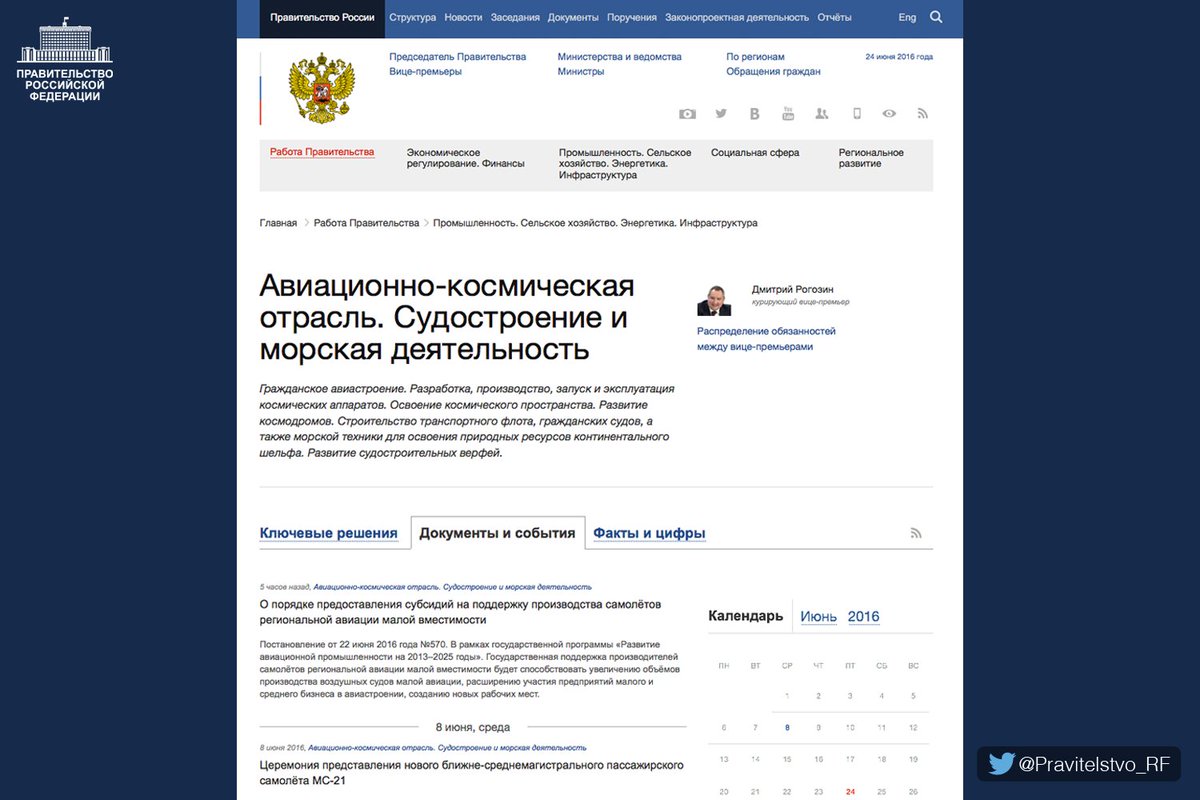The height and width of the screenshot is (800, 1200).
Task: Click the Промышленность. Сельское хозяйство breadcrumb
Action: pyautogui.click(x=595, y=223)
